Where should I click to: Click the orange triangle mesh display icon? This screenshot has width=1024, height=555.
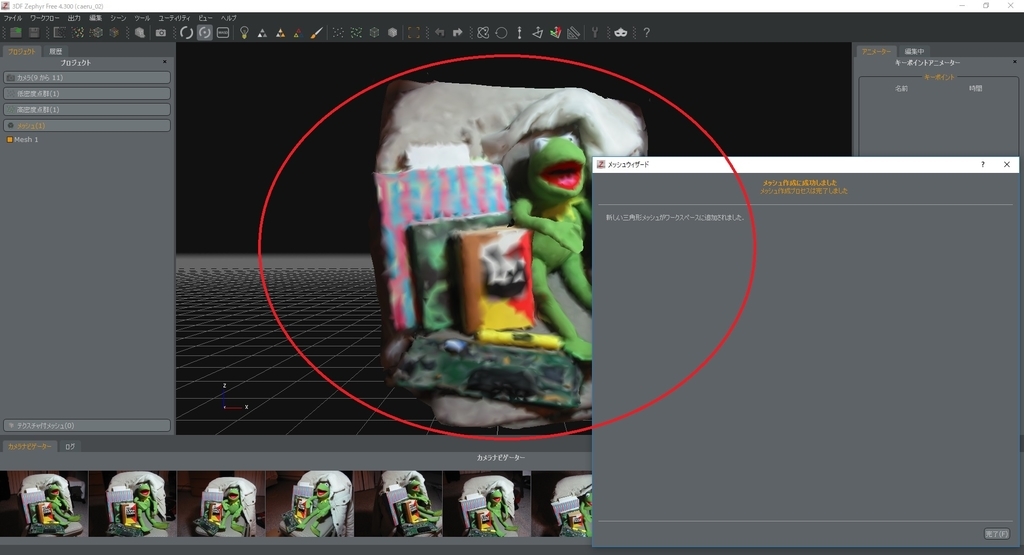pyautogui.click(x=280, y=33)
